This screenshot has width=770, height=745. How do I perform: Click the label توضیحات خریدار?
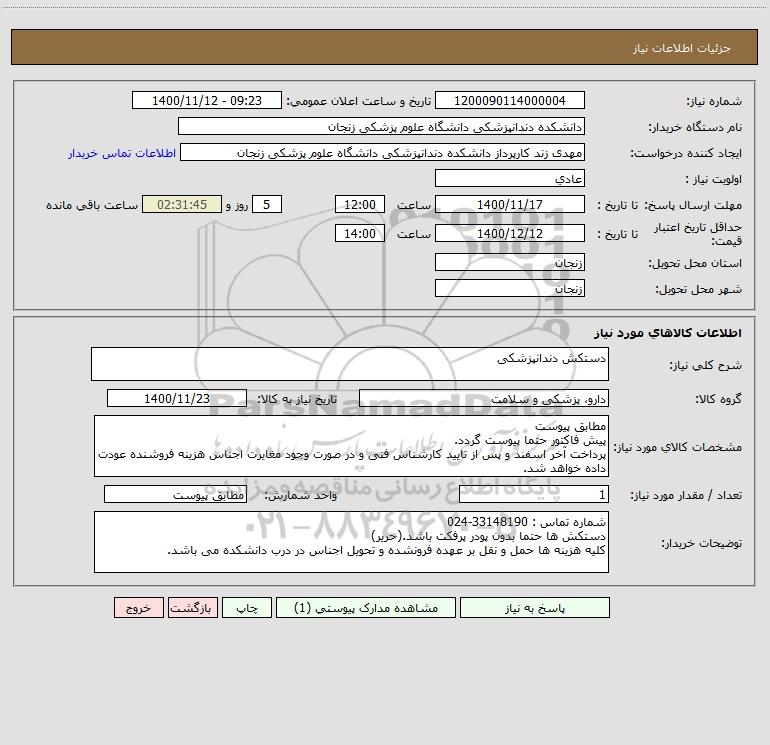(702, 543)
